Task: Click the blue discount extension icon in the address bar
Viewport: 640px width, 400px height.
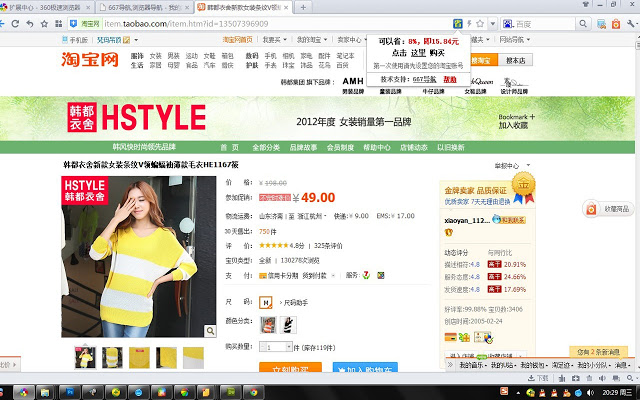Action: [x=458, y=24]
